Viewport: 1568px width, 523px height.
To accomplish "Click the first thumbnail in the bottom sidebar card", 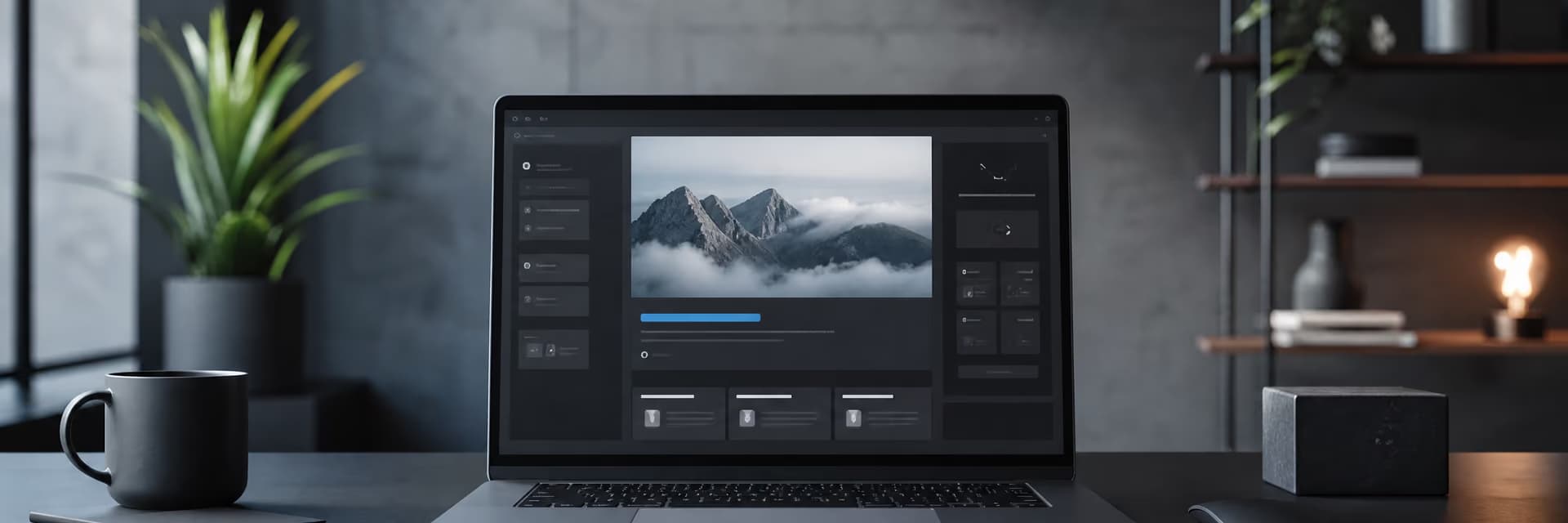I will click(533, 350).
